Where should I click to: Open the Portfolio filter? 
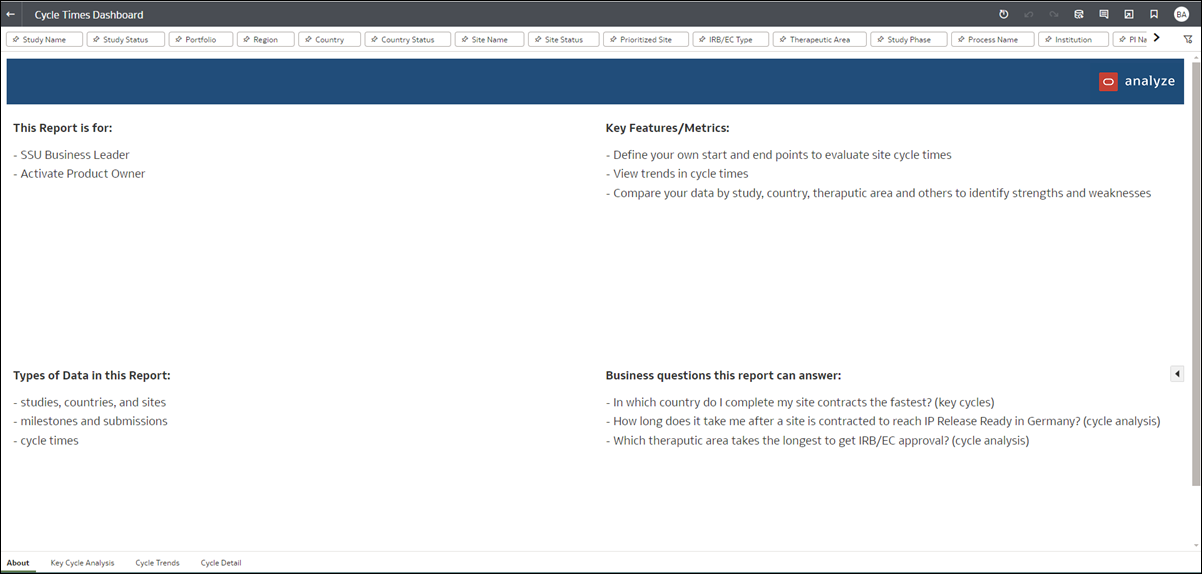(x=200, y=39)
